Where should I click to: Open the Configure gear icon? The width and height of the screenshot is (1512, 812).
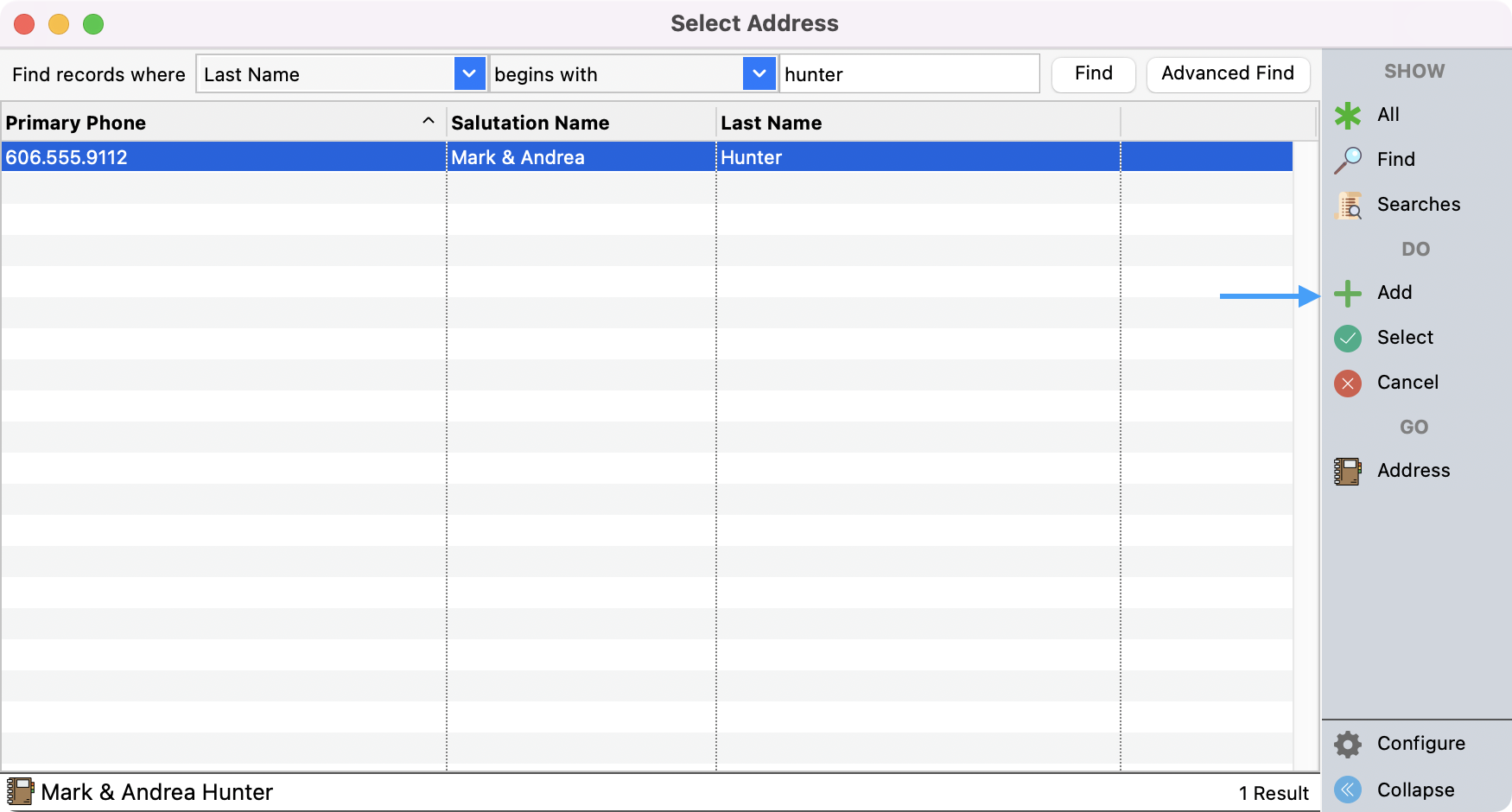1347,744
